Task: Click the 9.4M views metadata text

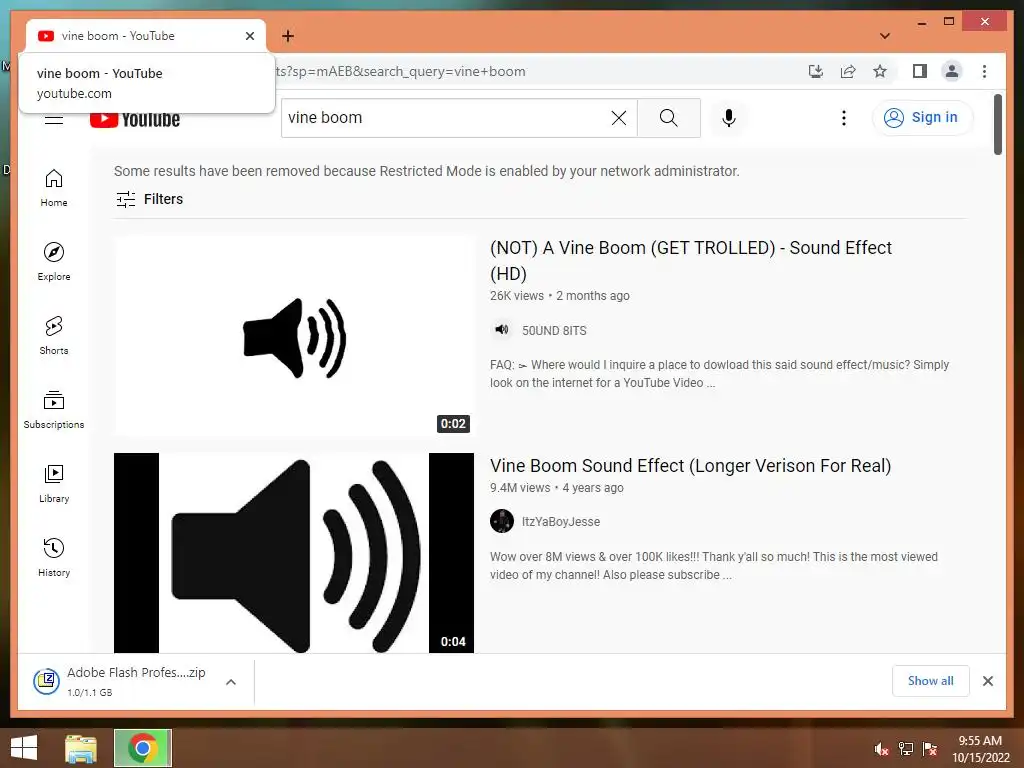Action: (x=520, y=488)
